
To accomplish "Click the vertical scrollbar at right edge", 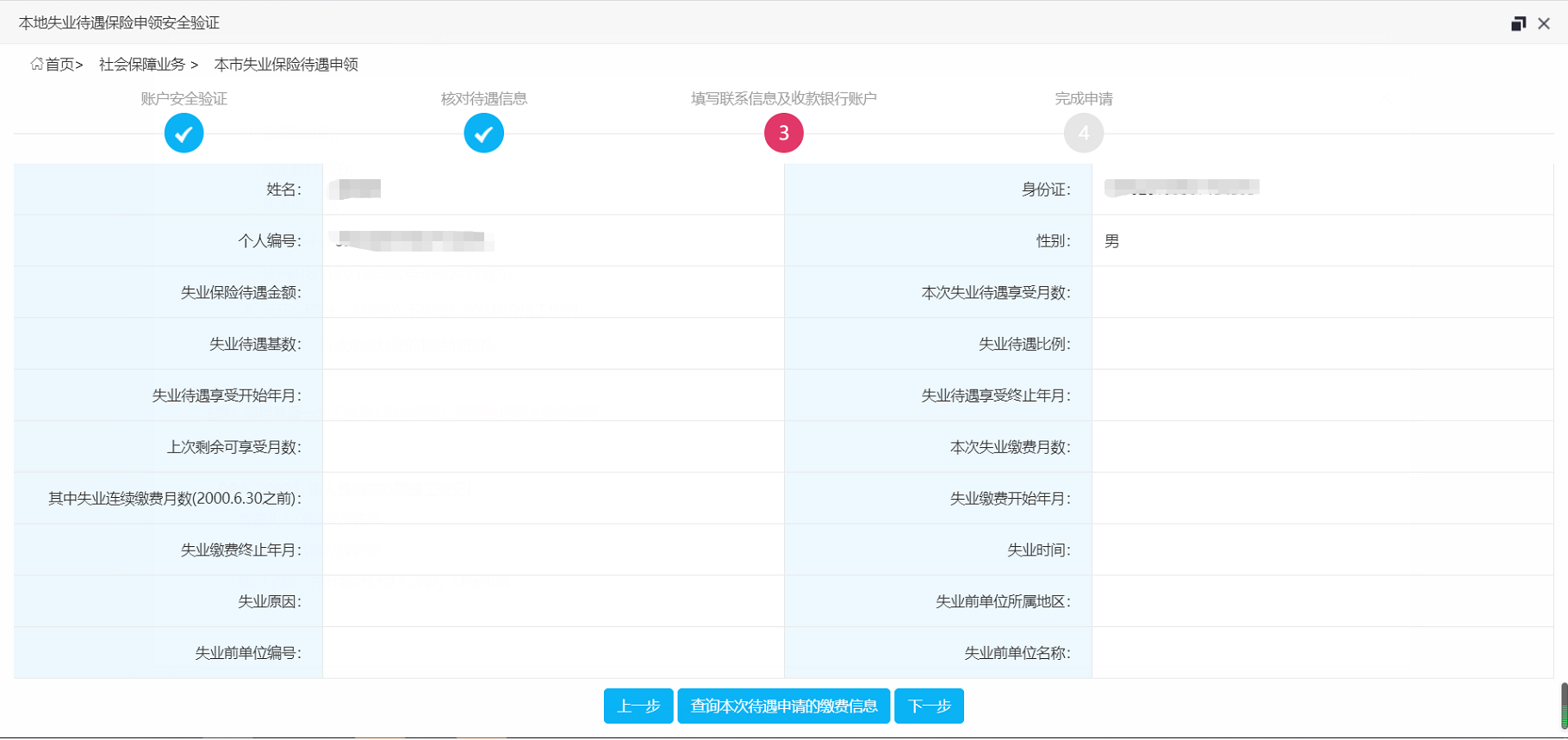I will click(1563, 706).
